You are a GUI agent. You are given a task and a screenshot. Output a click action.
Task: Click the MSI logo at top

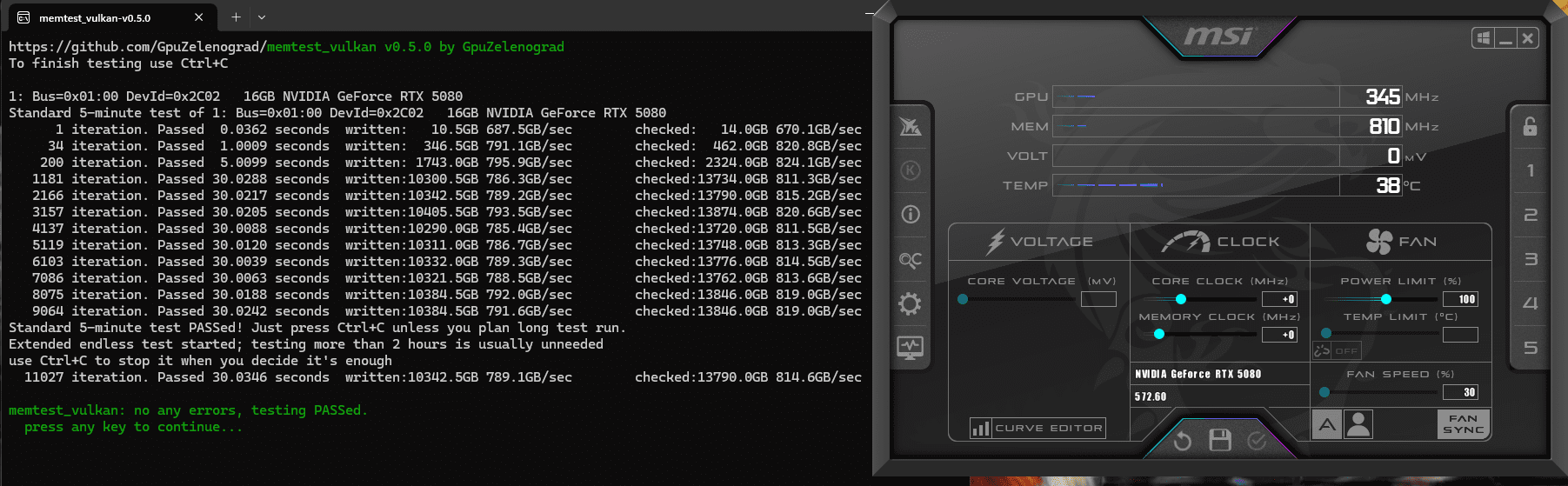pyautogui.click(x=1218, y=37)
